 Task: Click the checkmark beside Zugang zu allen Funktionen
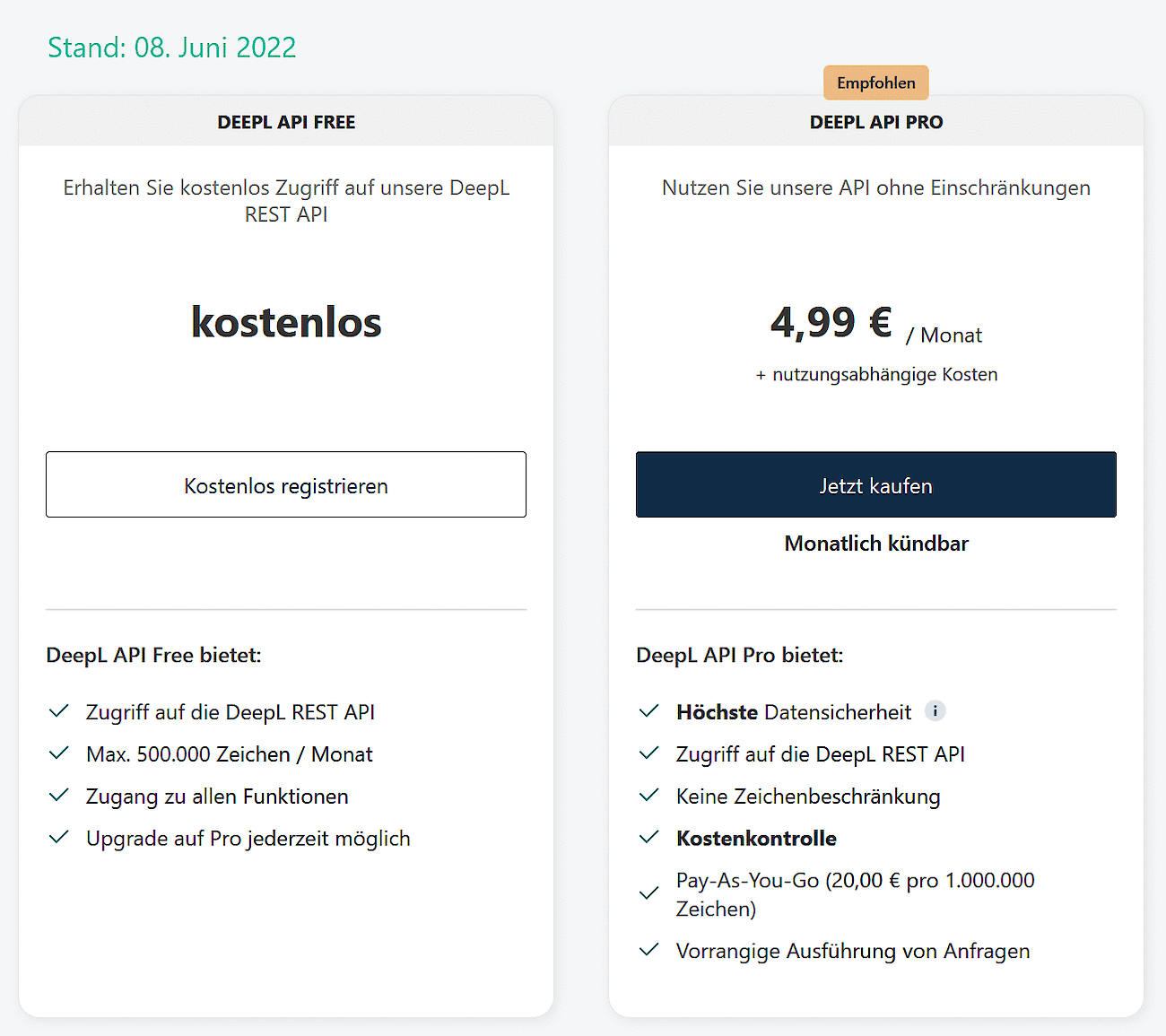coord(58,796)
